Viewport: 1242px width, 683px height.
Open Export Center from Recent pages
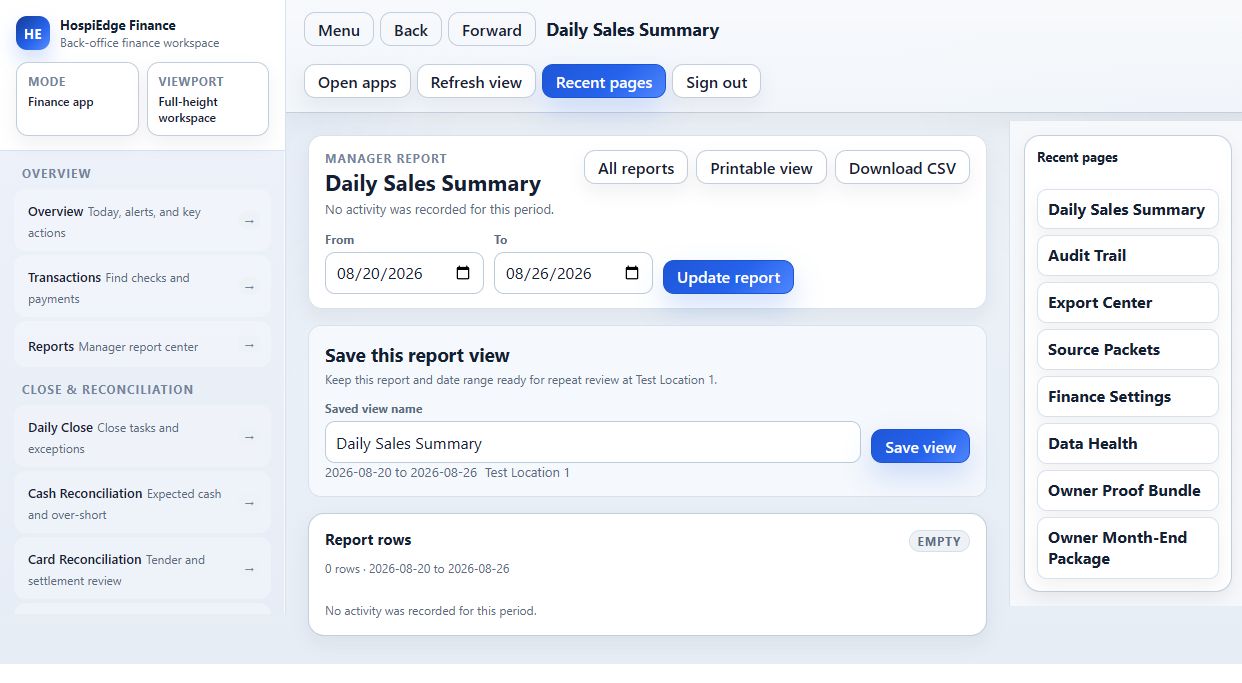point(1127,302)
